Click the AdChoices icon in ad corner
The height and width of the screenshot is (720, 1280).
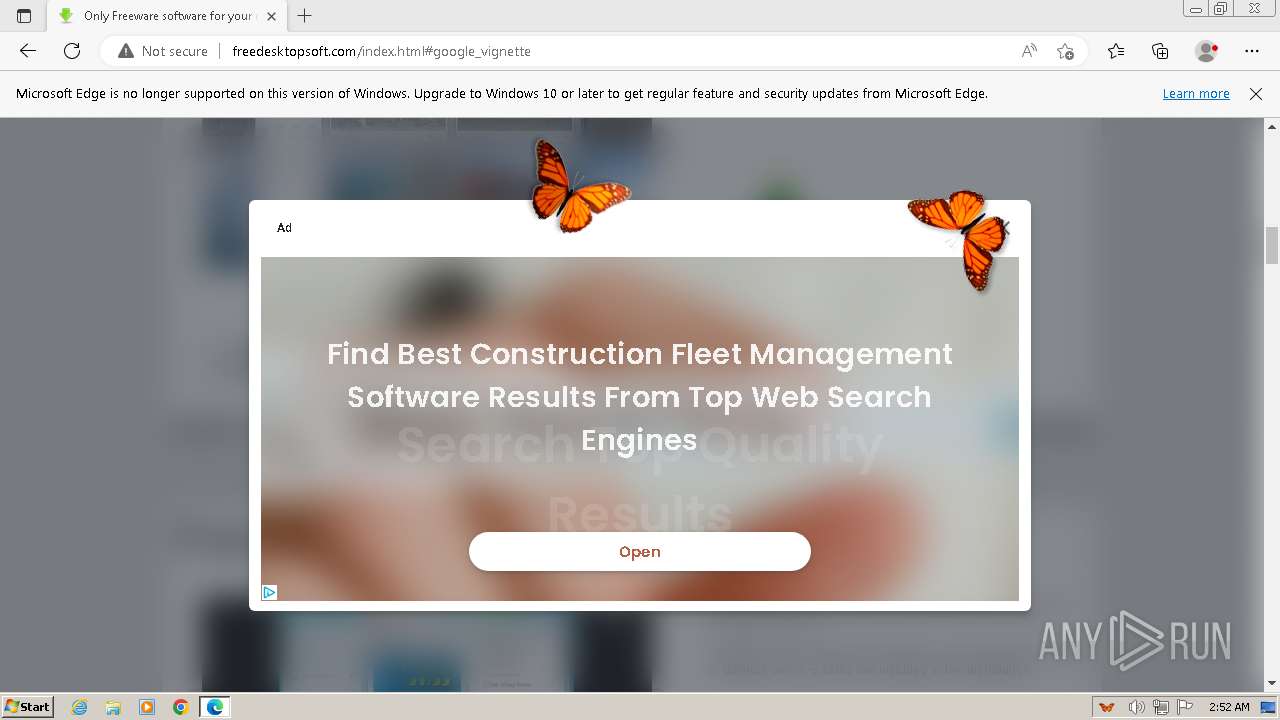(x=269, y=592)
